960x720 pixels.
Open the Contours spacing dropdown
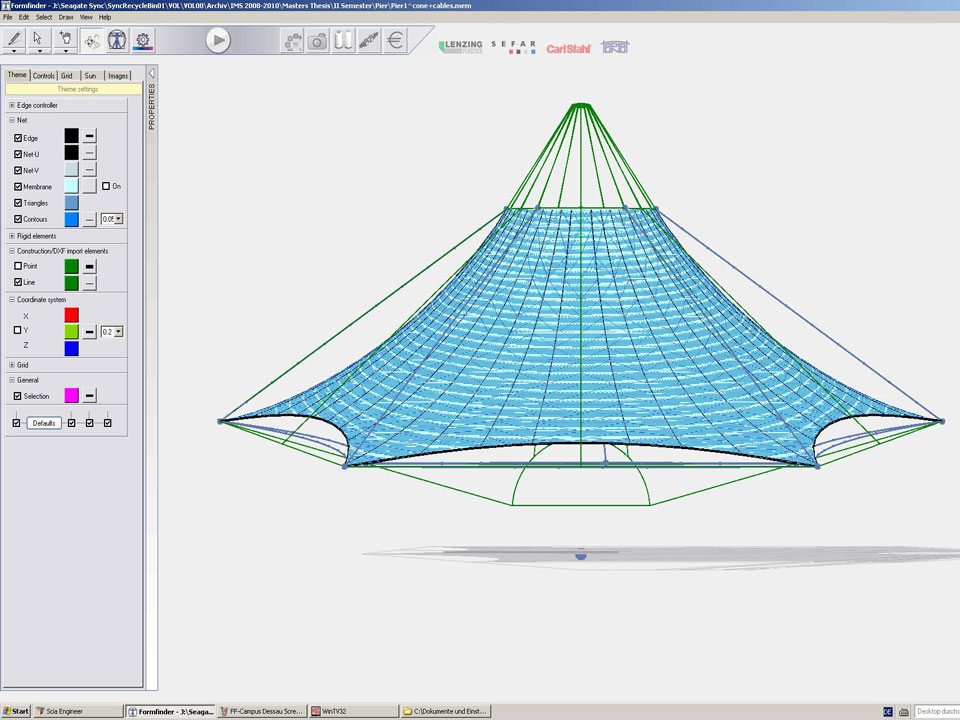pos(118,219)
